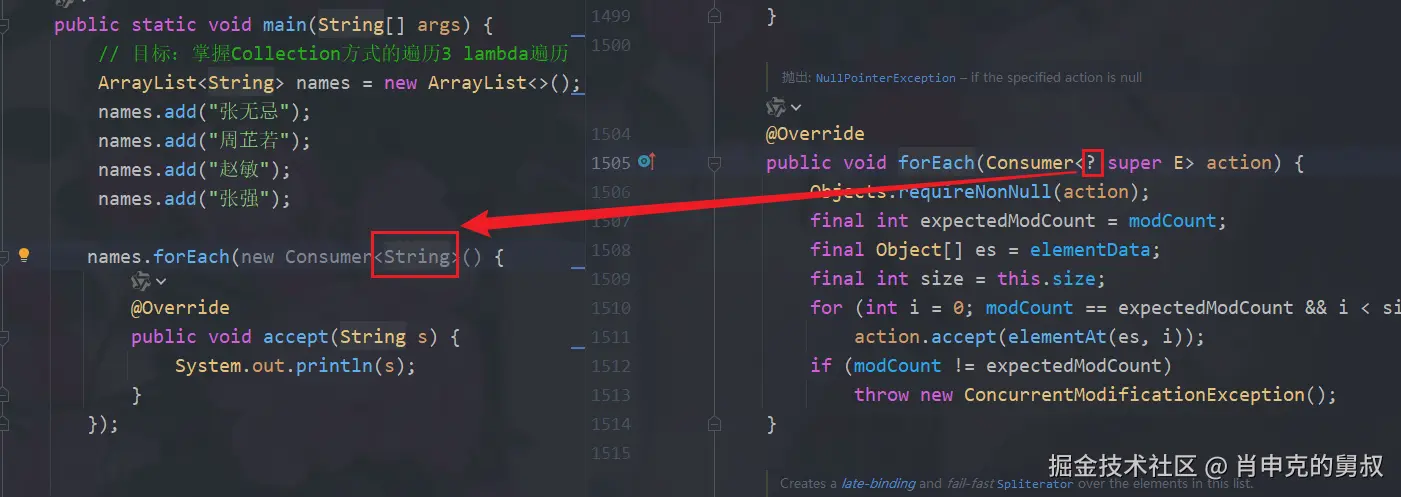Click line number 1504 in the gutter
This screenshot has width=1401, height=497.
611,133
